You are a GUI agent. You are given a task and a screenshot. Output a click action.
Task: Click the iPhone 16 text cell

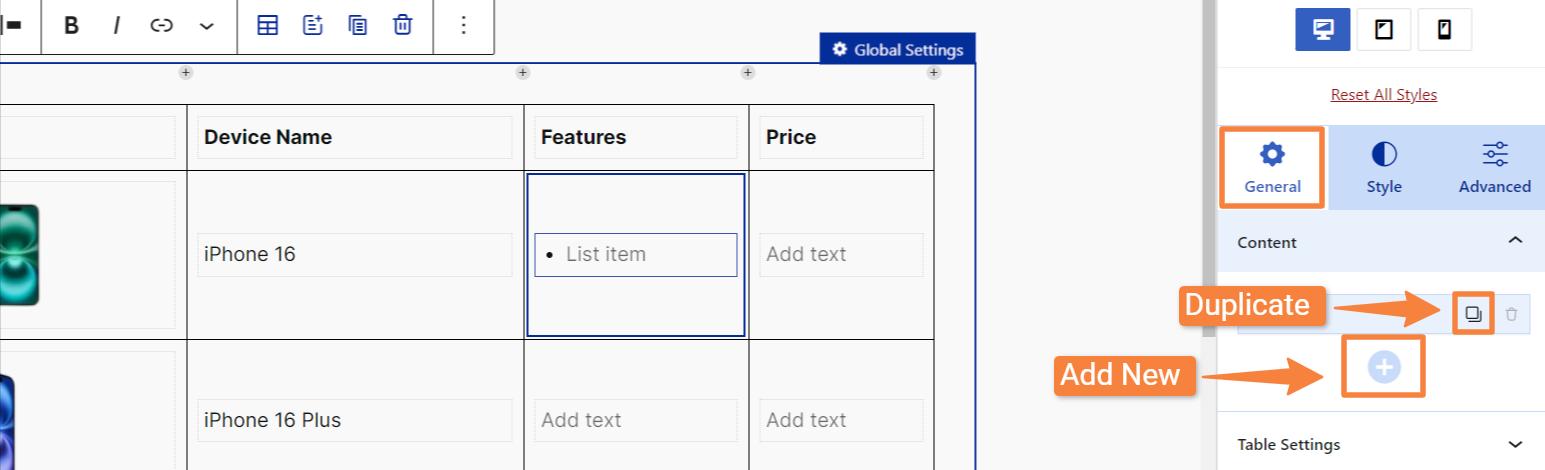355,254
